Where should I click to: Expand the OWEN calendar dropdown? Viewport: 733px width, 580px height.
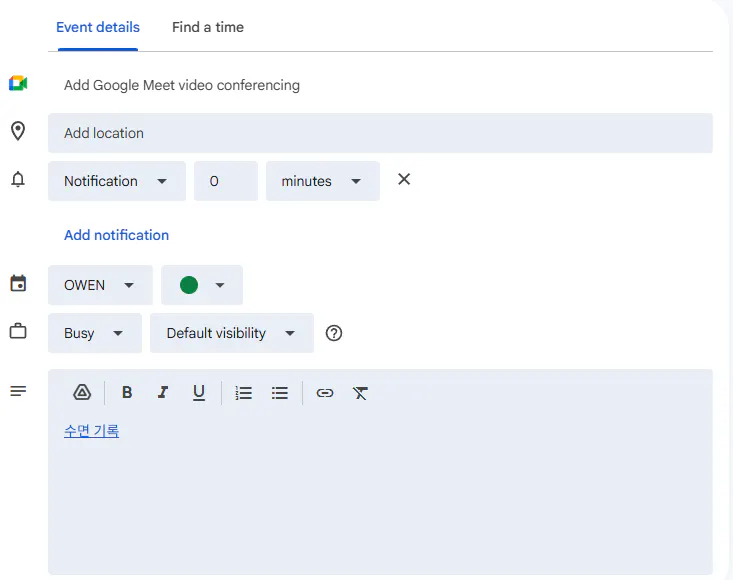[x=100, y=285]
